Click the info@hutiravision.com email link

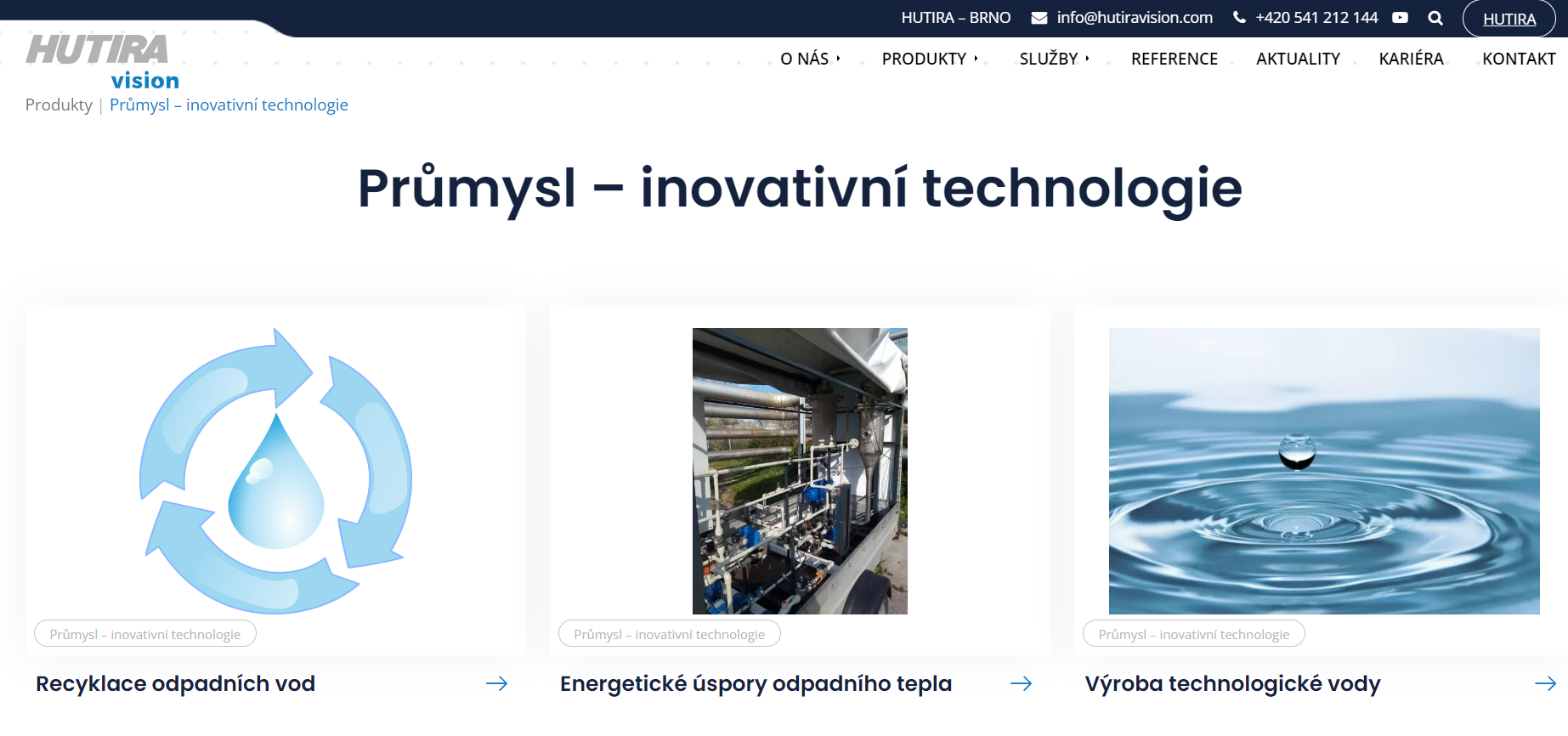[x=1135, y=17]
